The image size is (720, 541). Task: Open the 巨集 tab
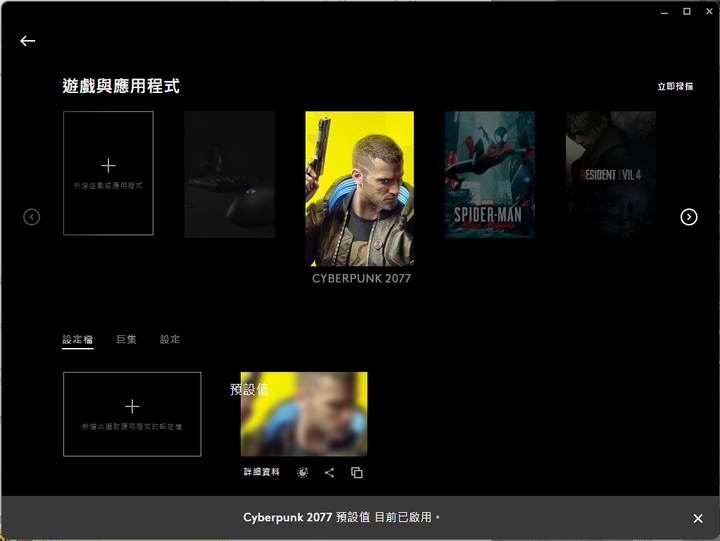pos(126,340)
